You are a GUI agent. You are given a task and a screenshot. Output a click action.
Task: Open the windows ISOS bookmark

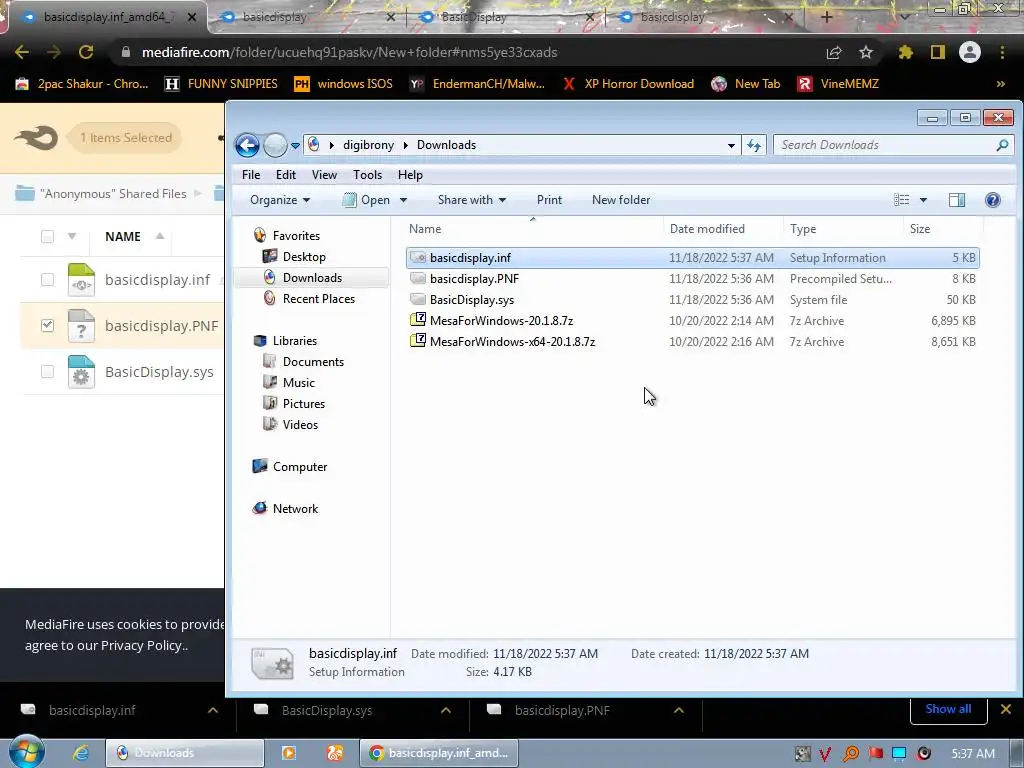343,84
